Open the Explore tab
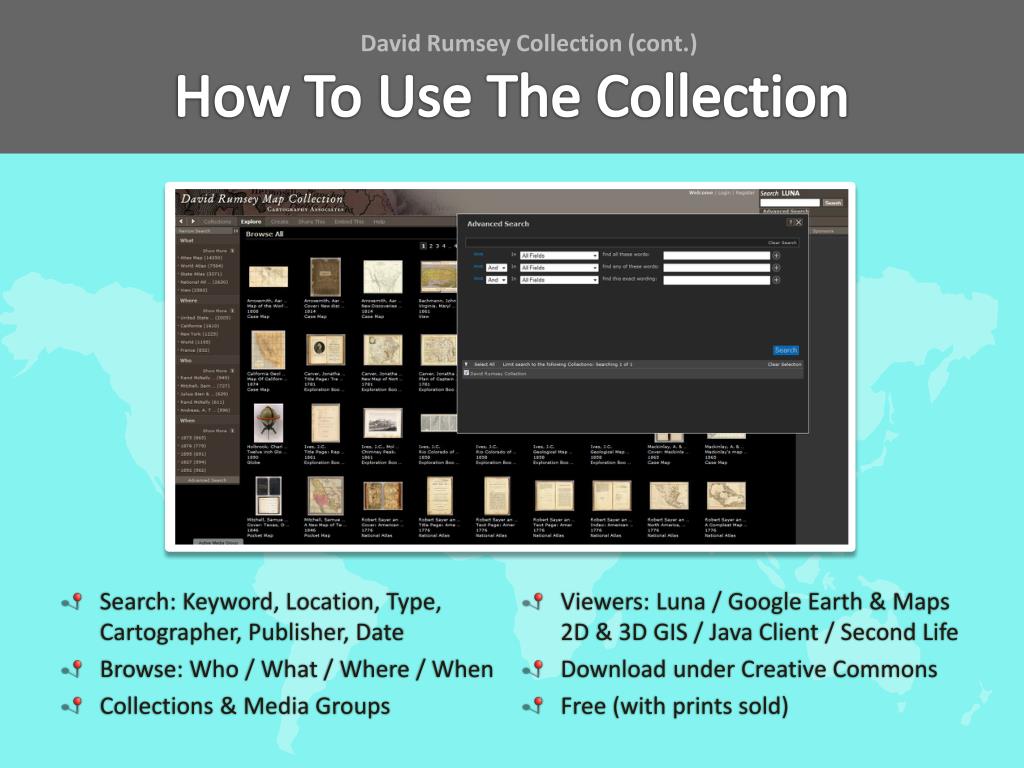 click(251, 221)
